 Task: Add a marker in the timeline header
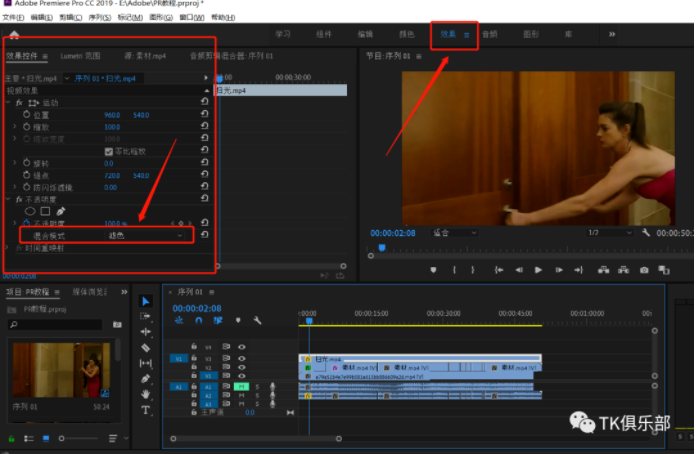pyautogui.click(x=238, y=320)
